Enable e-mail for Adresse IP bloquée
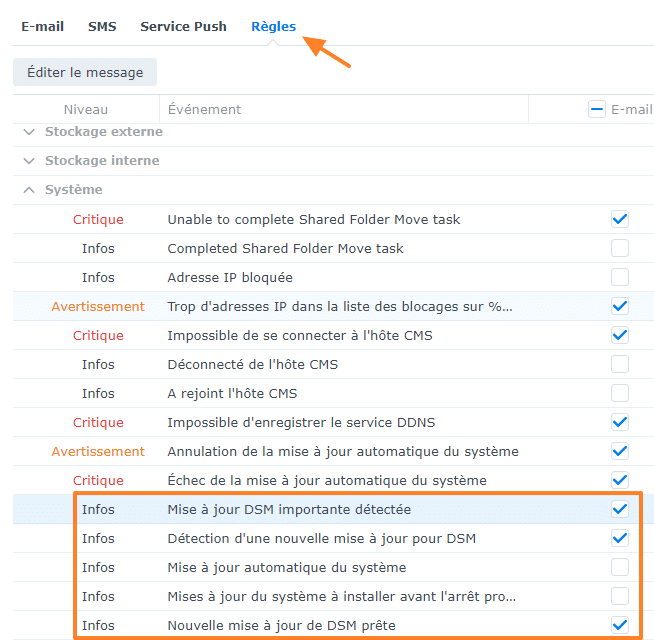This screenshot has height=640, width=654. (620, 277)
